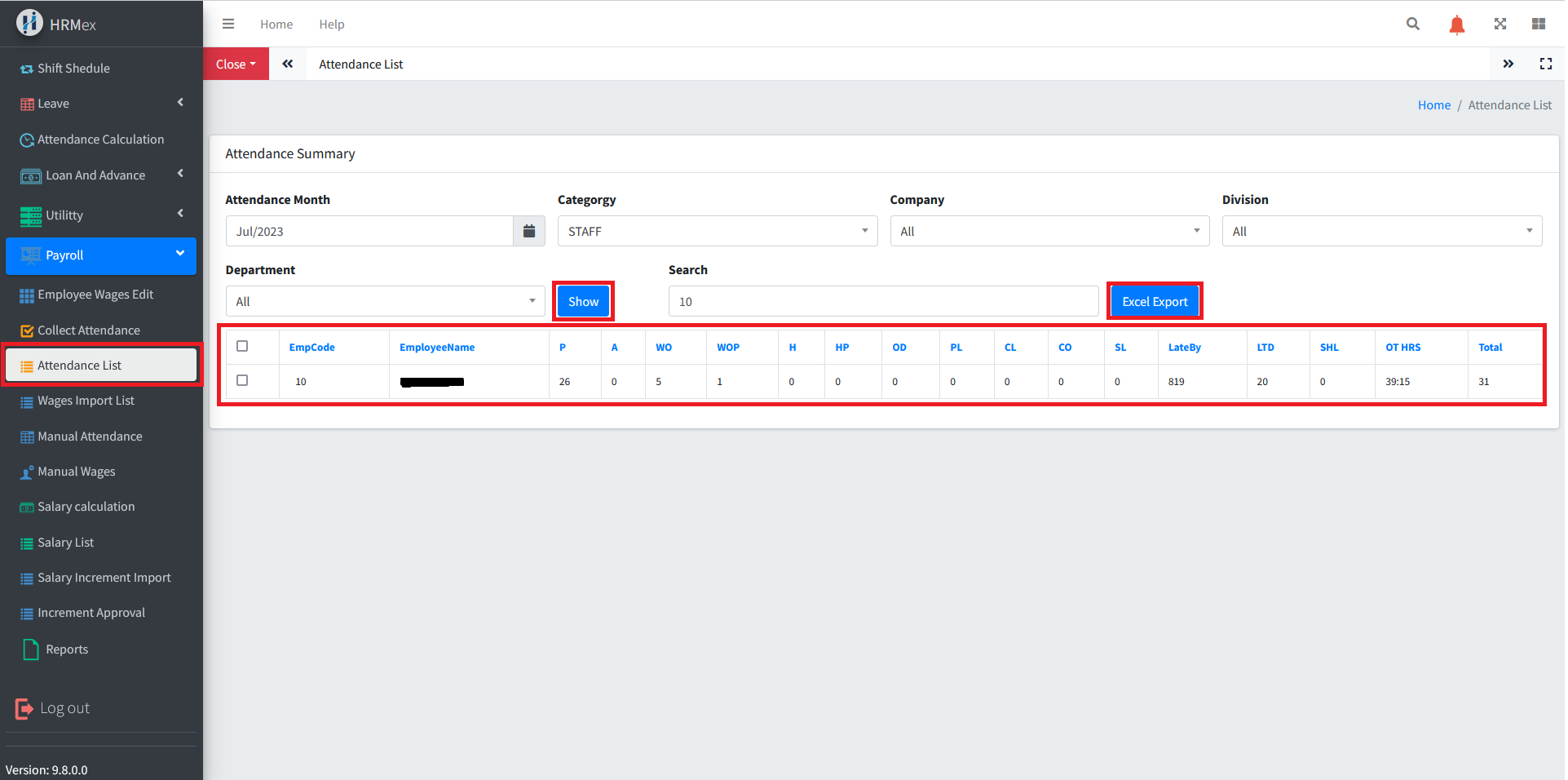Viewport: 1568px width, 780px height.
Task: Open the Category dropdown showing STAFF
Action: click(x=717, y=232)
